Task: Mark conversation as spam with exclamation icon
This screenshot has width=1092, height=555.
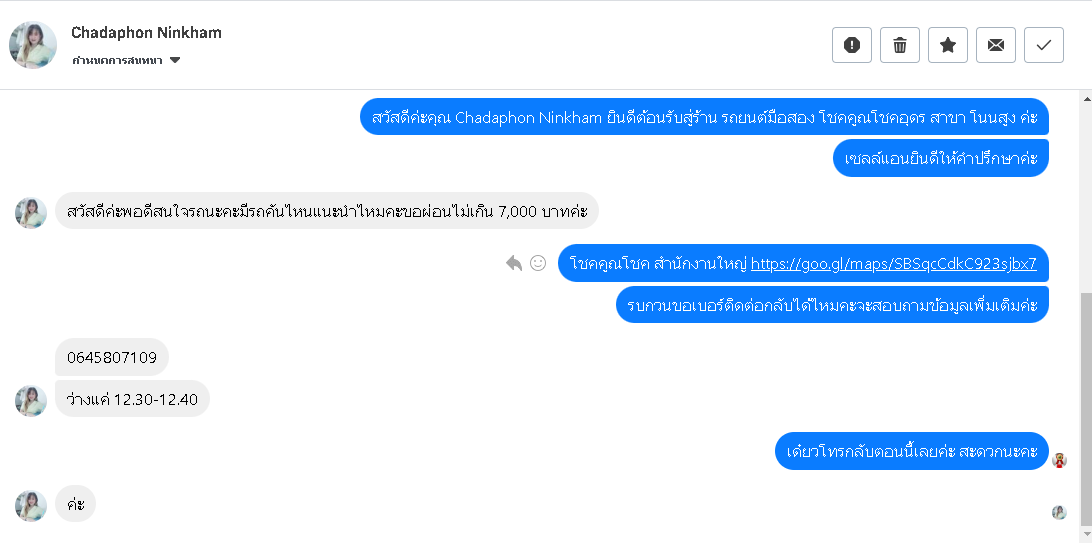Action: [x=852, y=45]
